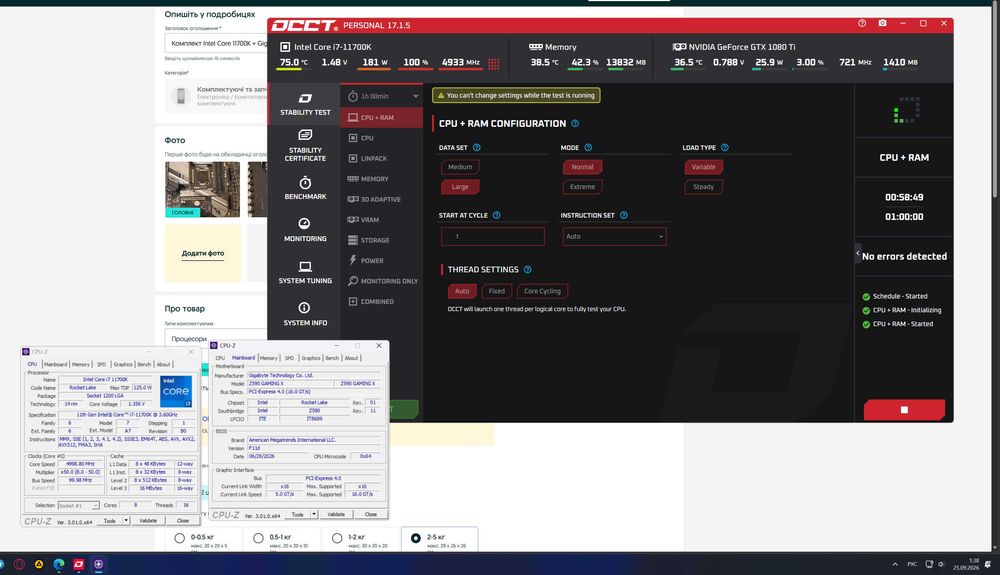The image size is (1000, 575).
Task: Show hidden system tray icons chevron
Action: click(x=895, y=564)
